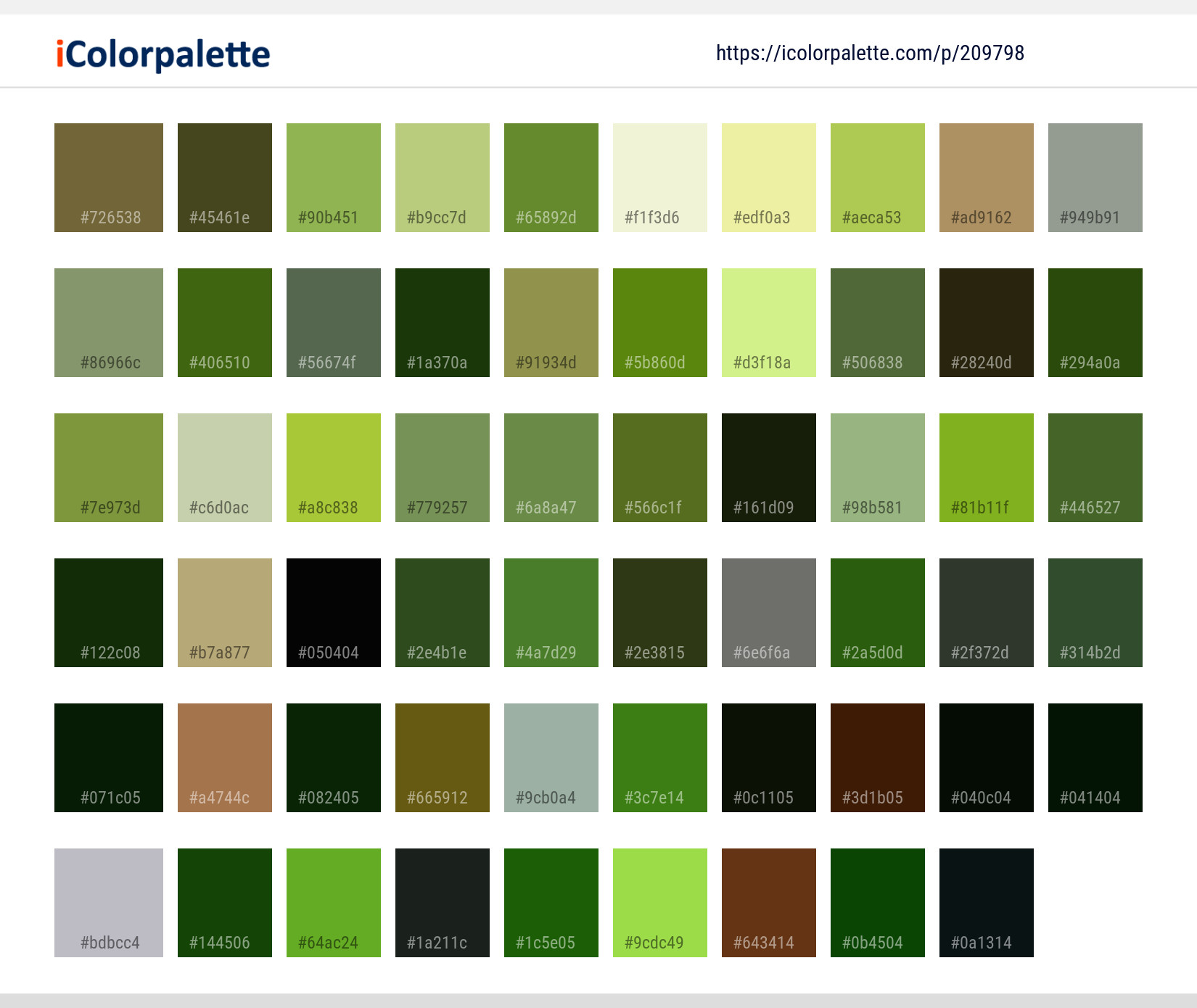The width and height of the screenshot is (1197, 1008).
Task: Click the iColorpalette logo
Action: 163,54
